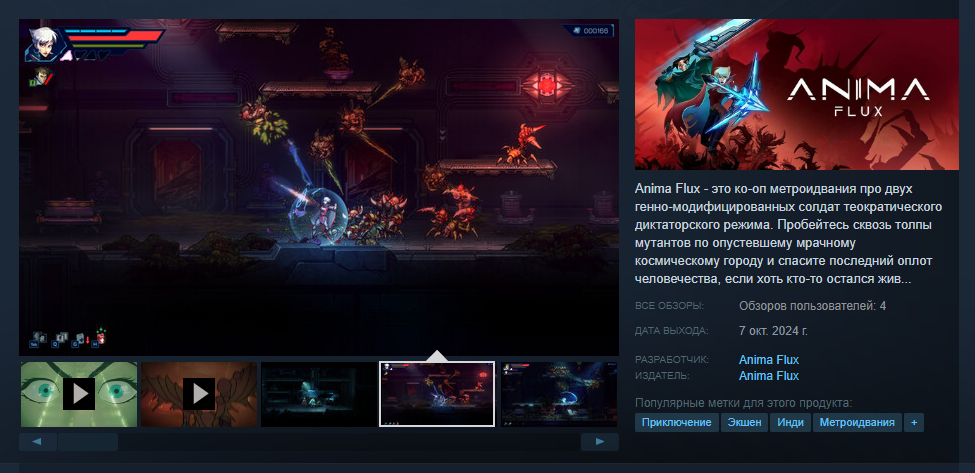Open the Метроидвания tag

point(857,423)
